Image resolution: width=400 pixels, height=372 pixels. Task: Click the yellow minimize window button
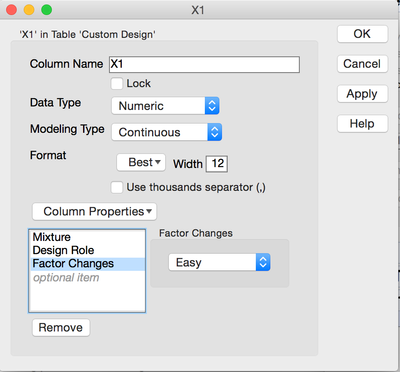click(x=29, y=10)
